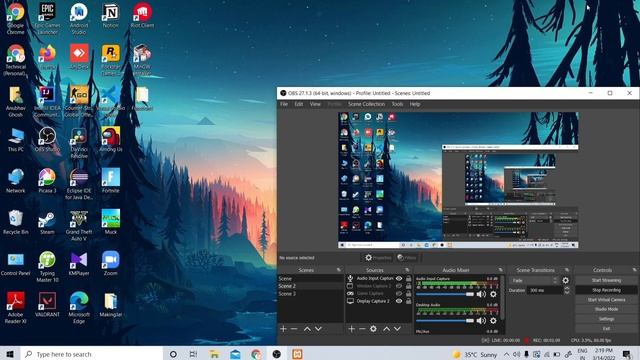Open the Android Studio desktop icon
Screen dimensions: 640x360
pyautogui.click(x=79, y=18)
